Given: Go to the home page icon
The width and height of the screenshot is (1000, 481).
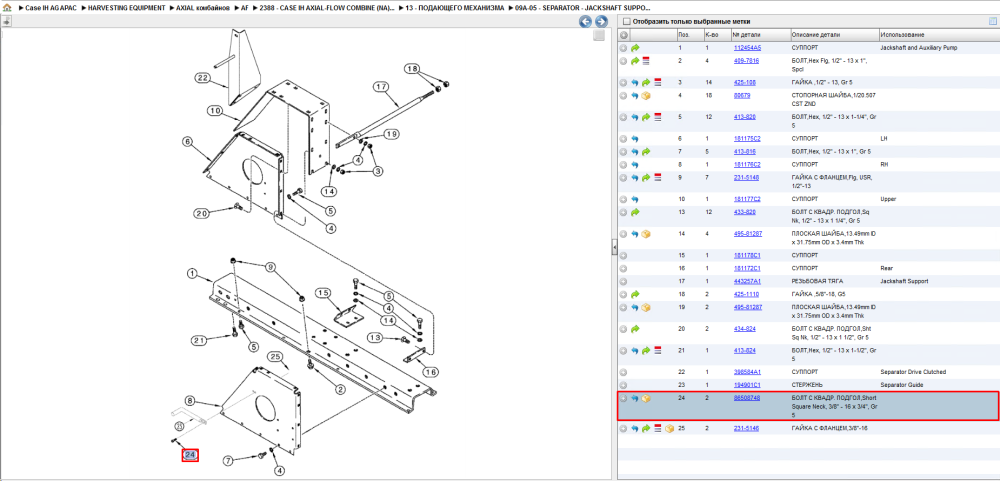Looking at the screenshot, I should (7, 8).
